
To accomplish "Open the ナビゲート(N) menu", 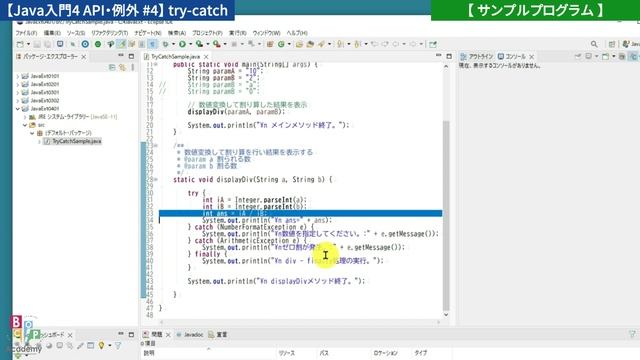I will 147,33.
